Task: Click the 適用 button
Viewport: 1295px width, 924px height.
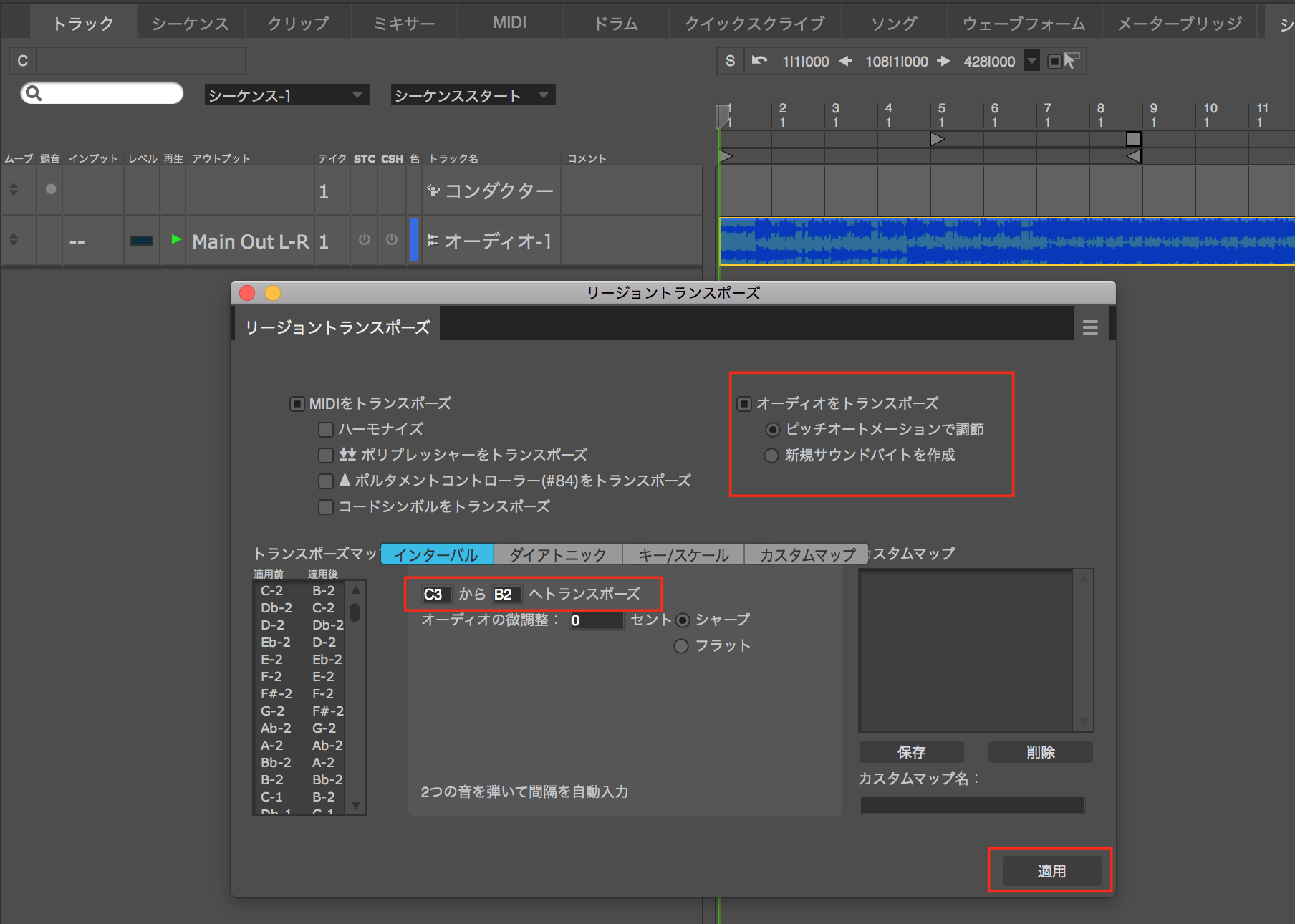Action: pyautogui.click(x=1051, y=871)
